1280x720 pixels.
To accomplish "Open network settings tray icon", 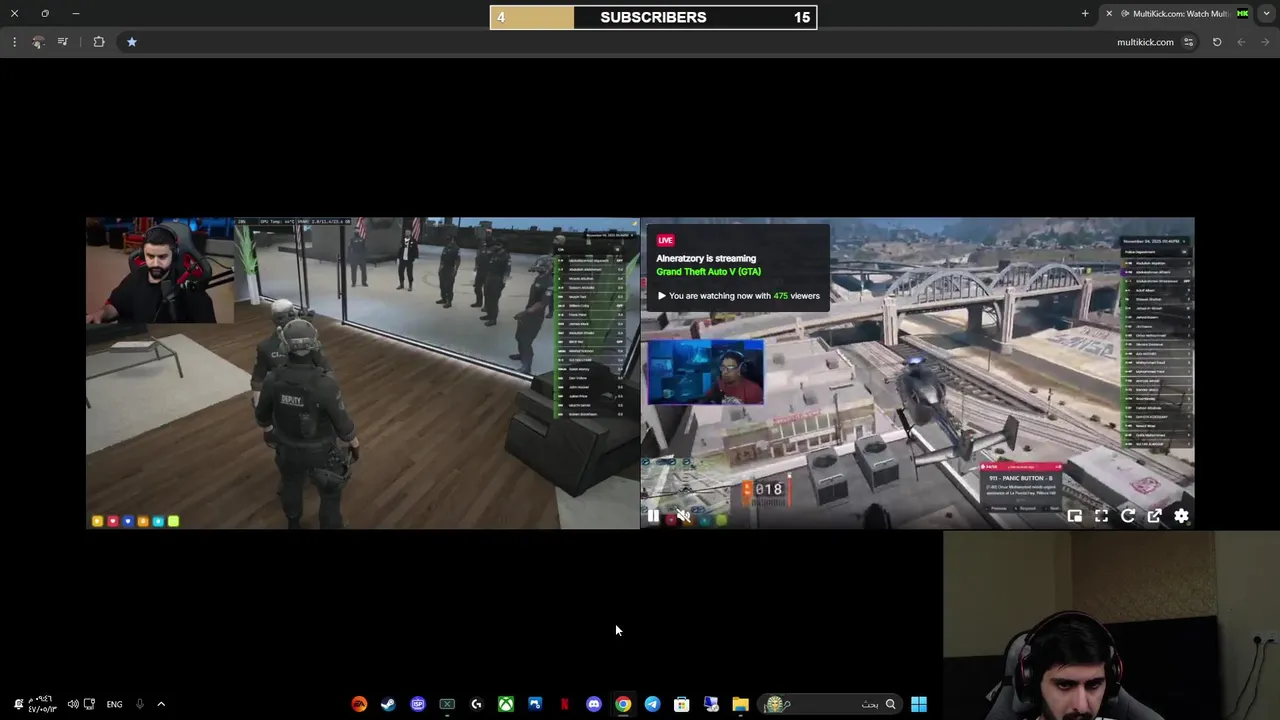I will 89,704.
